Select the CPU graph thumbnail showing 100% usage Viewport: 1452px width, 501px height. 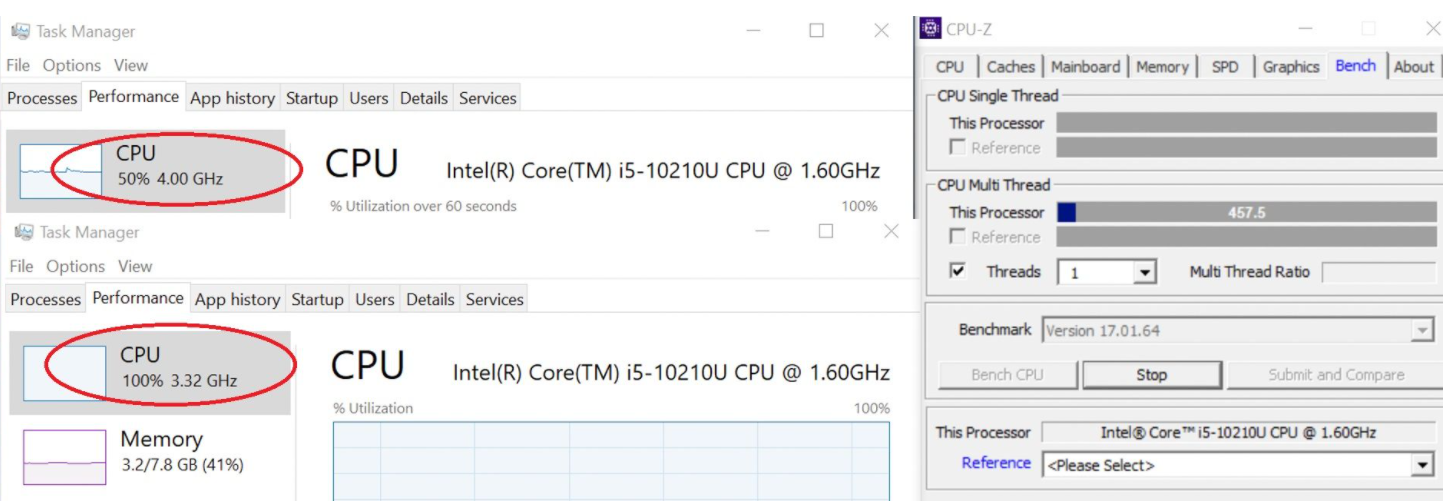coord(64,372)
